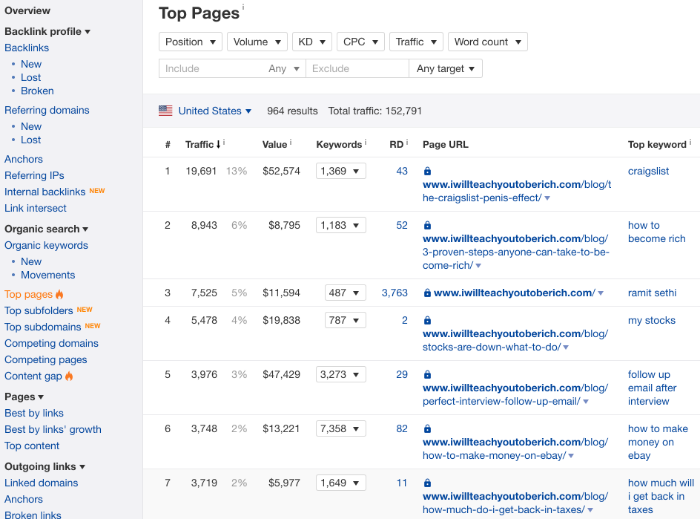
Task: Open the ramit sethi top keyword
Action: click(652, 293)
